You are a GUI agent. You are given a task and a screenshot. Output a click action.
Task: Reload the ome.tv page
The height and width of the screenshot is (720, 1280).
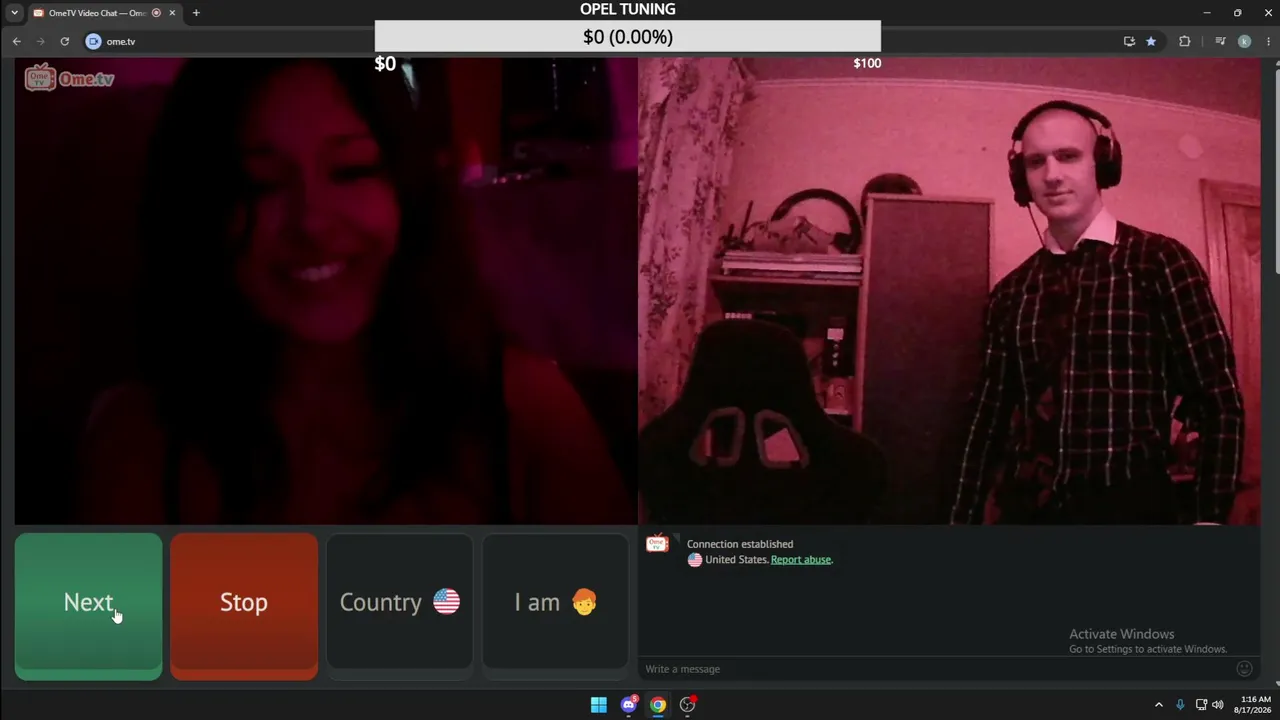point(64,41)
